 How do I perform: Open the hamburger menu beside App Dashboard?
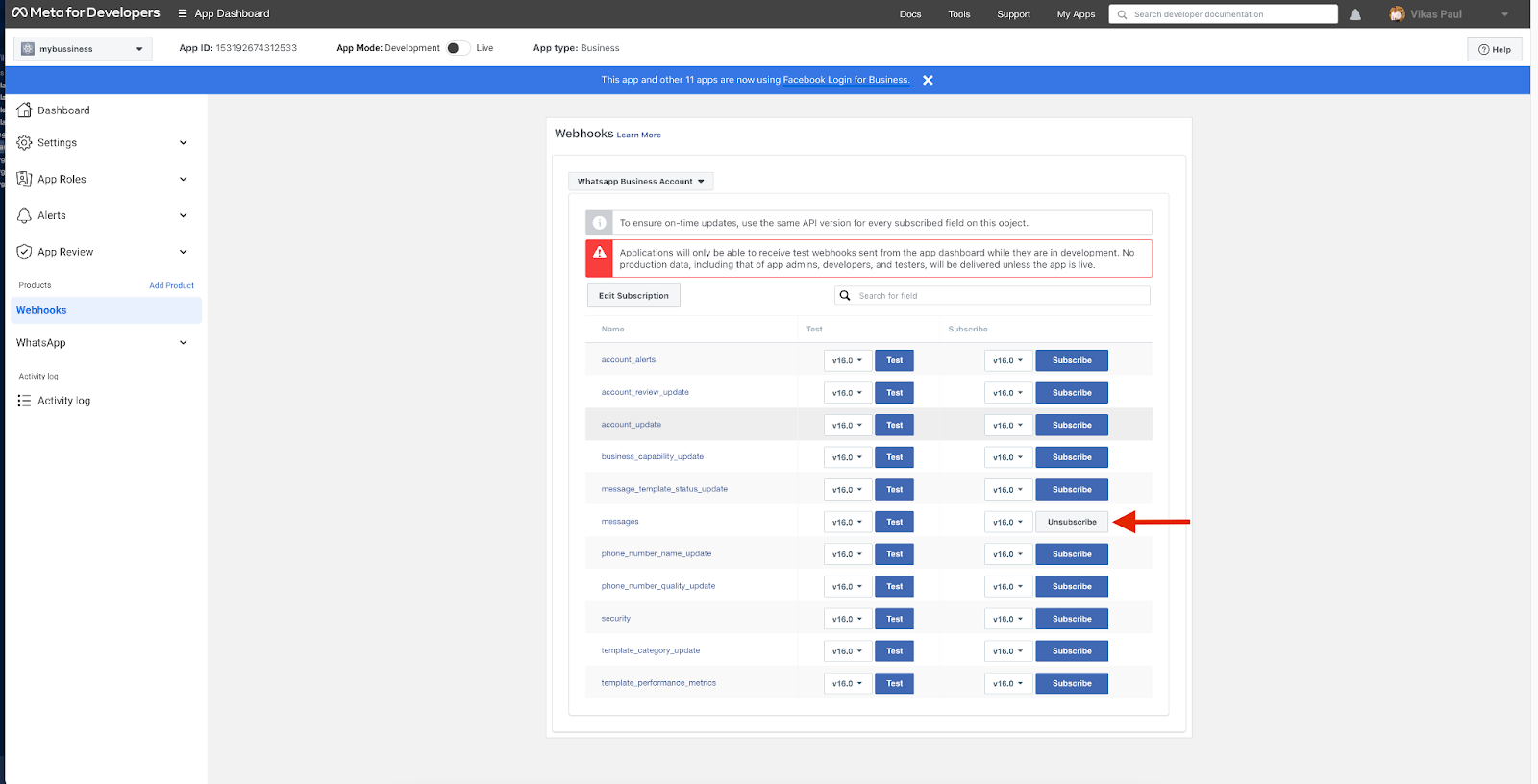coord(183,13)
